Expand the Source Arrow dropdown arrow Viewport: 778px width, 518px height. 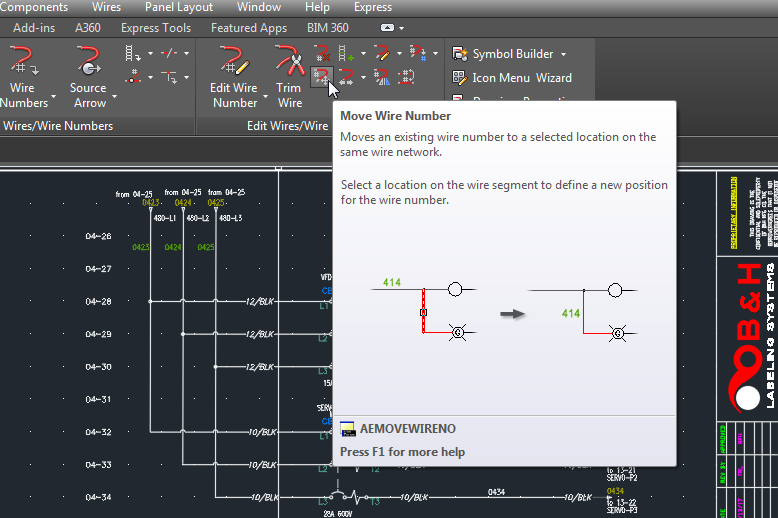point(114,96)
